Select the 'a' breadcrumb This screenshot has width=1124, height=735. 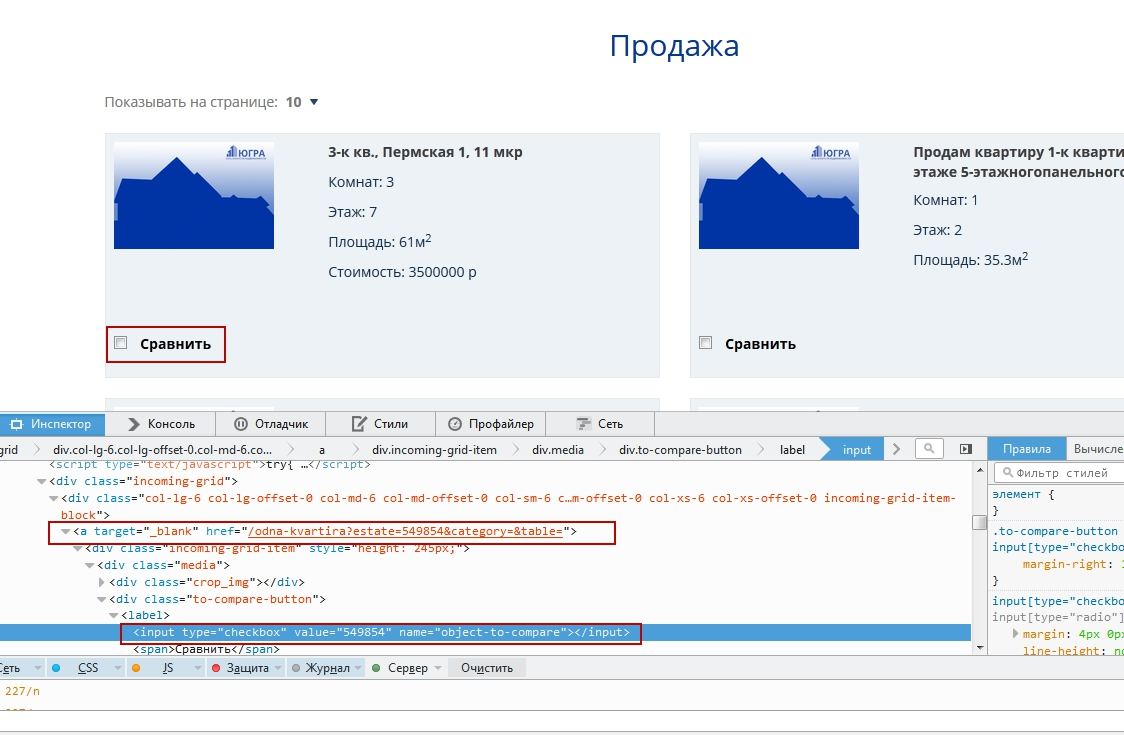click(322, 450)
